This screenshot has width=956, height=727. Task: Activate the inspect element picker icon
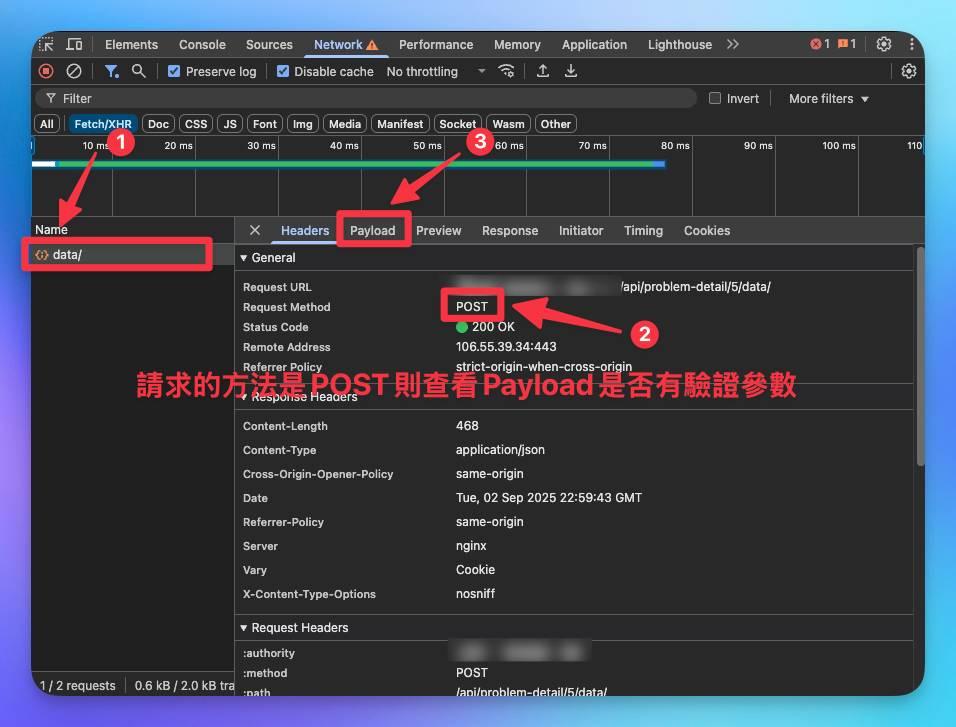pos(46,45)
